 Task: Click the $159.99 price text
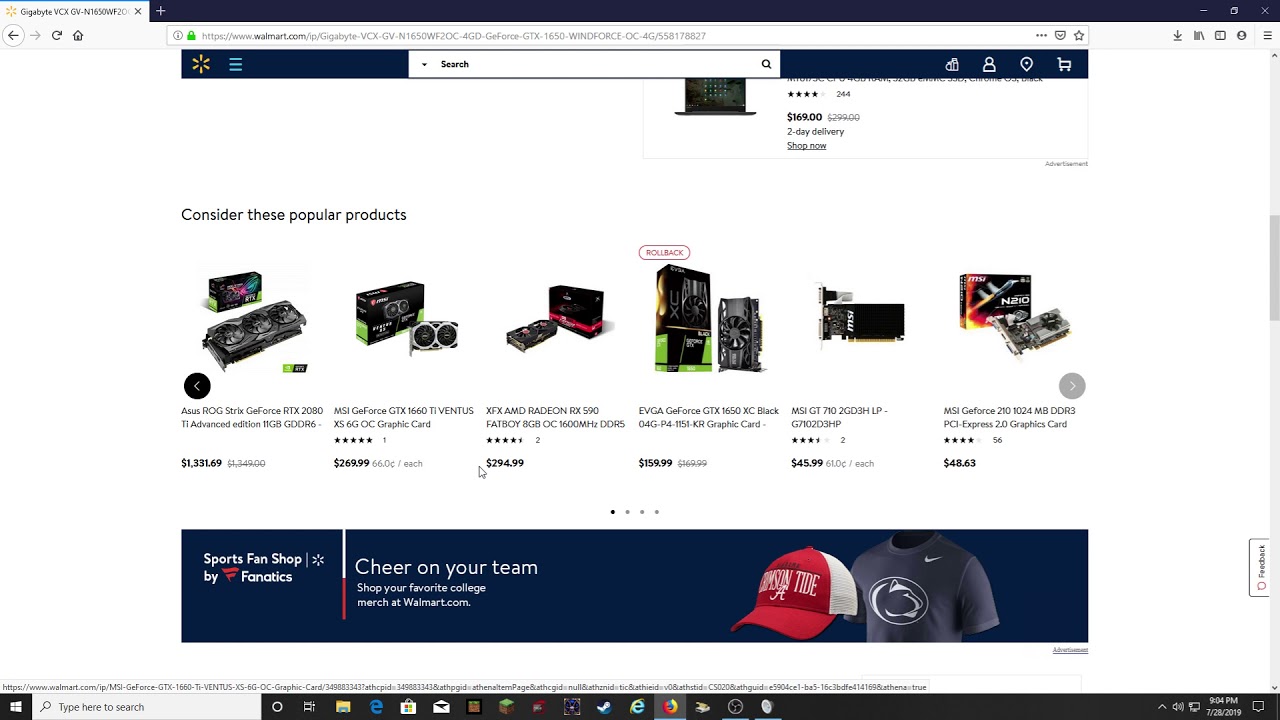point(656,463)
